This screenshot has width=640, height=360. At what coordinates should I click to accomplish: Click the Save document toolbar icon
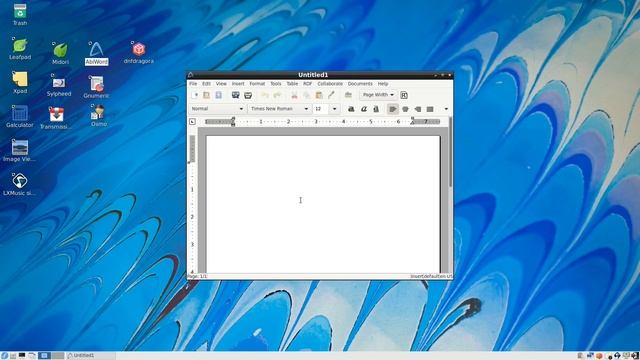point(218,95)
